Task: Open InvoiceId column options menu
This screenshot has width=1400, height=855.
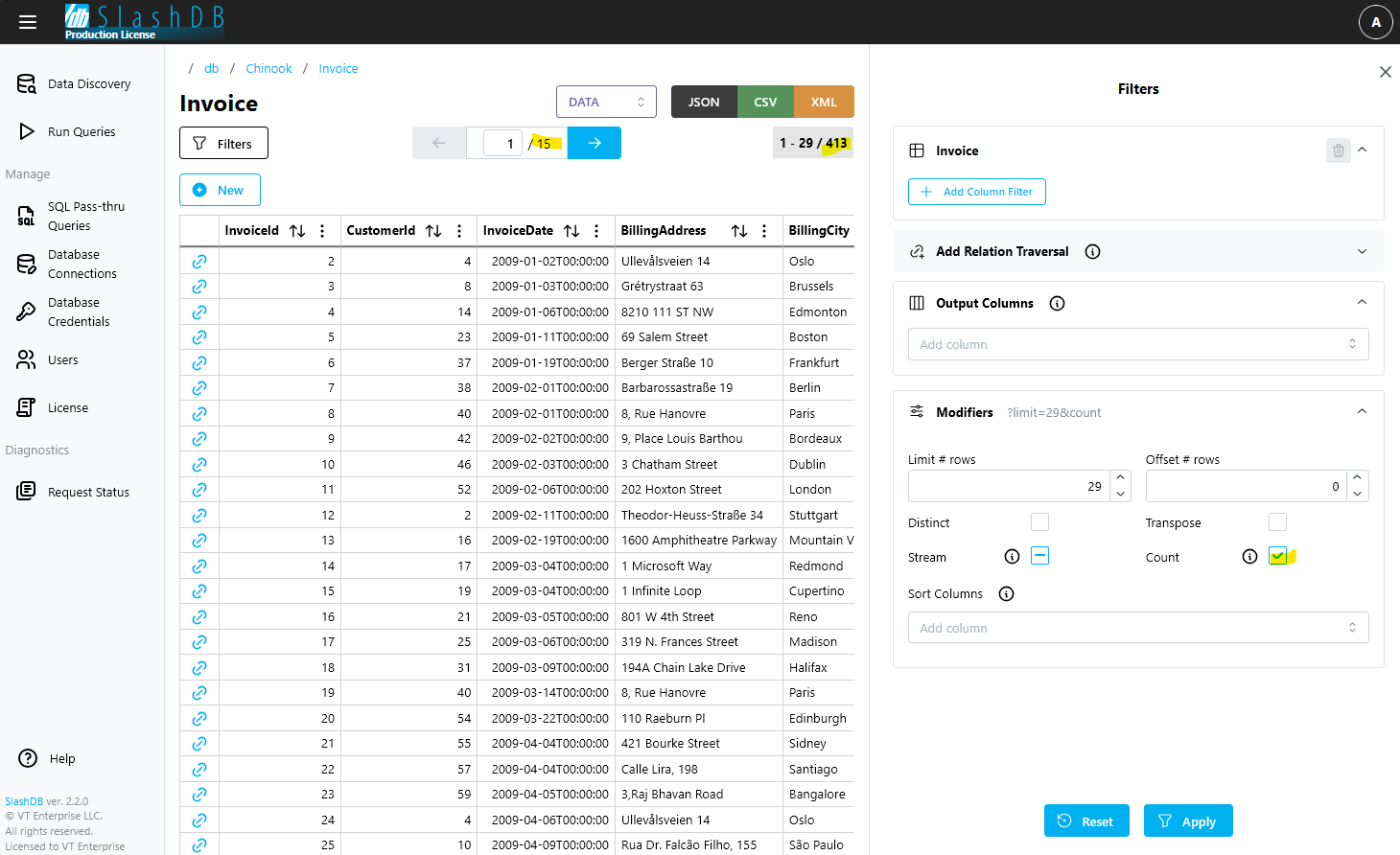Action: pos(322,231)
